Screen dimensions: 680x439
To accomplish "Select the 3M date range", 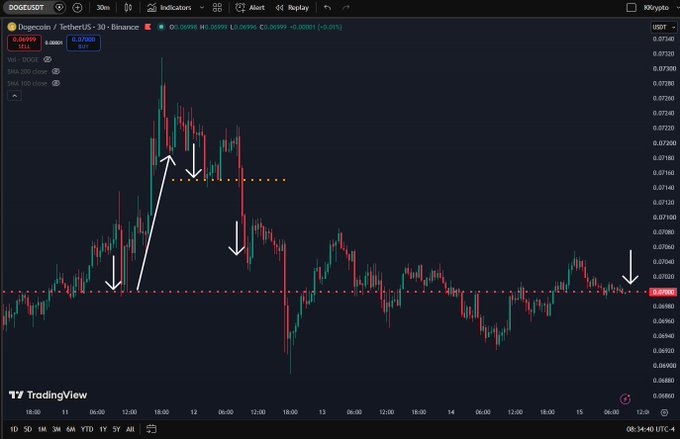I will point(56,429).
